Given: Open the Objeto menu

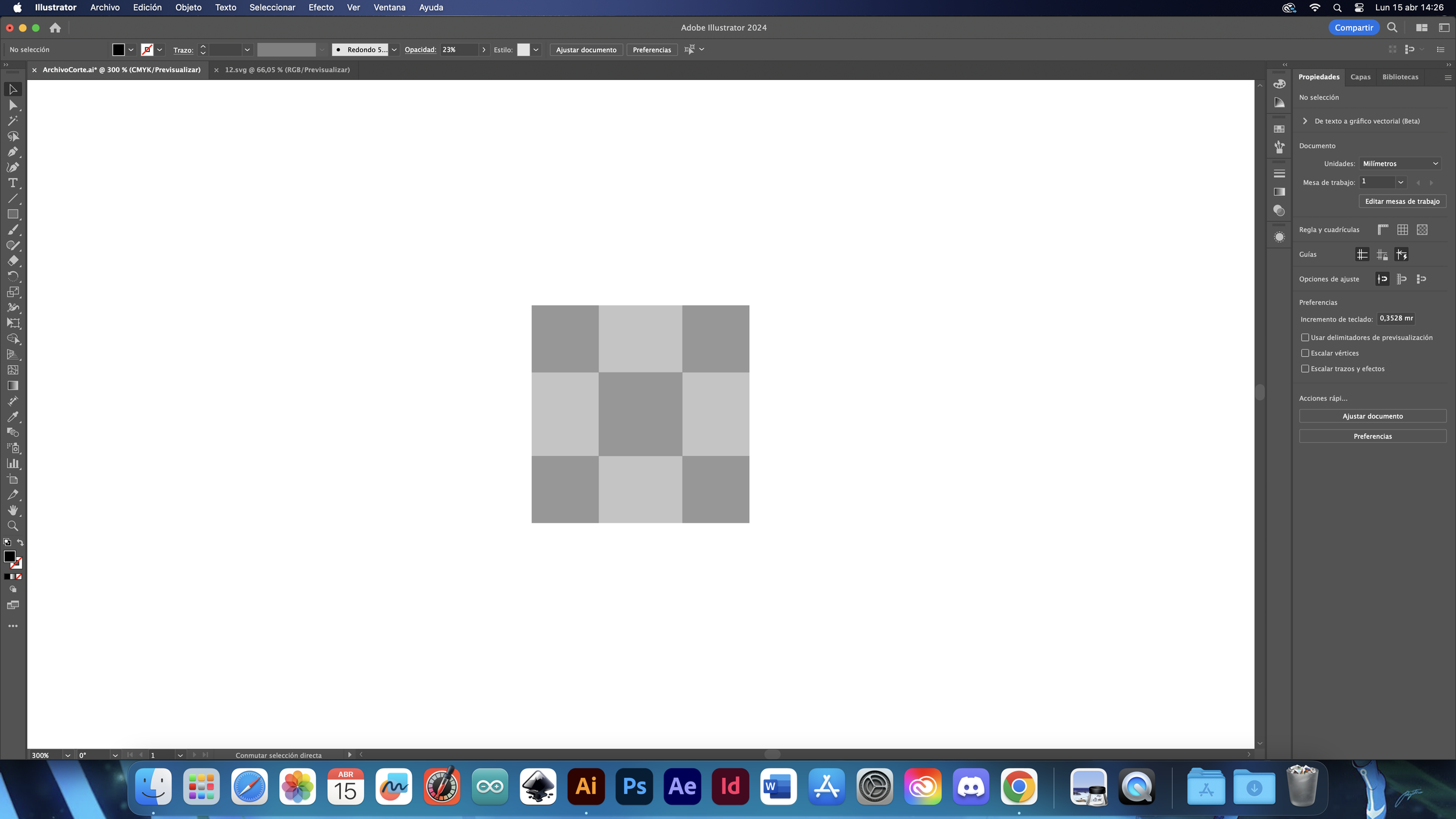Looking at the screenshot, I should pyautogui.click(x=188, y=8).
